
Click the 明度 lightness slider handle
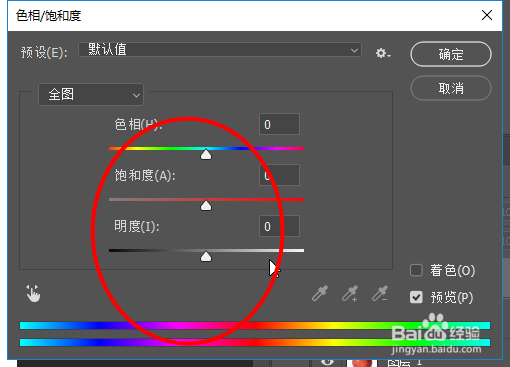206,256
